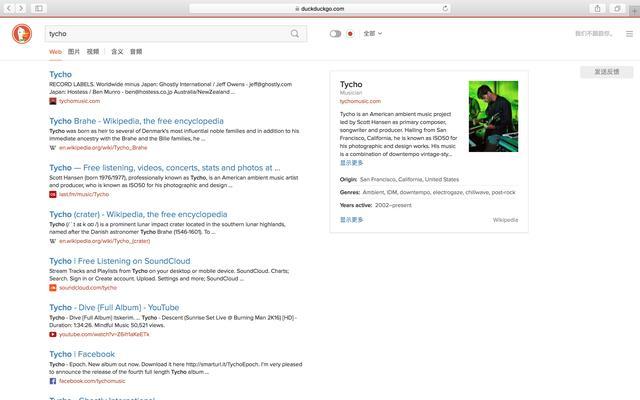Select the Web tab
Image resolution: width=640 pixels, height=400 pixels.
55,51
